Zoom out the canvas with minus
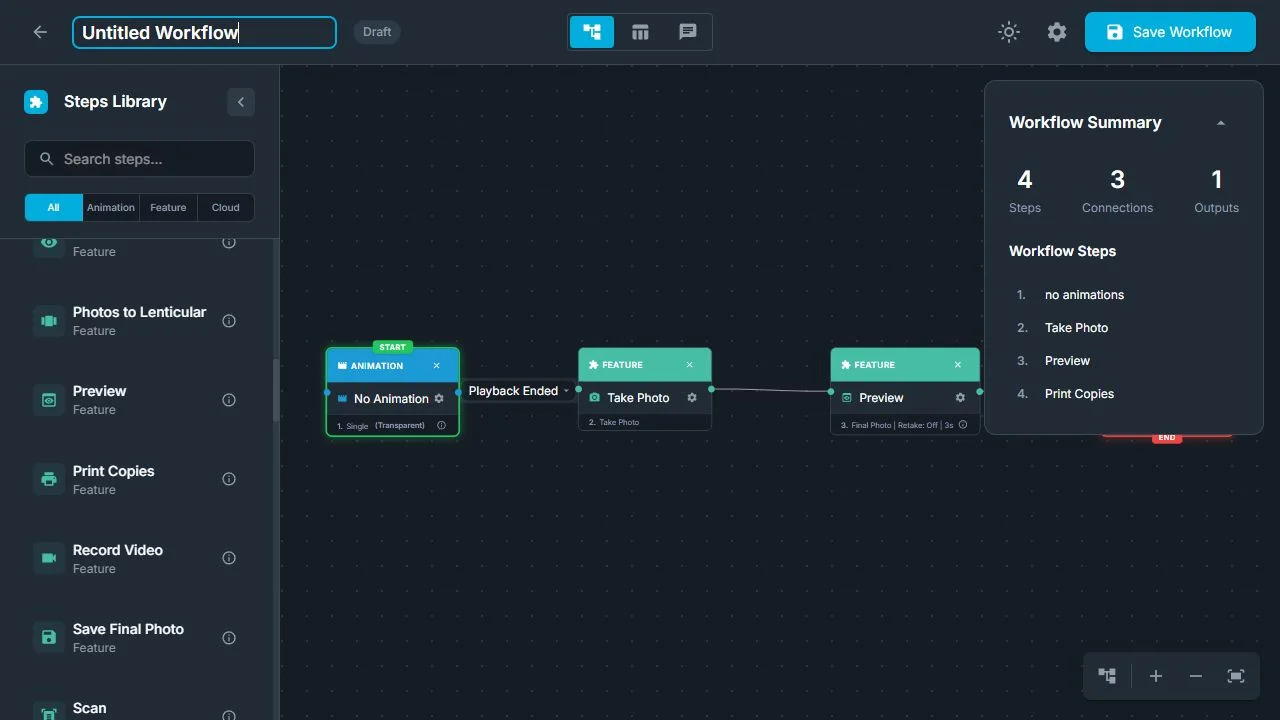Screen dimensions: 1280x720 click(x=1196, y=676)
